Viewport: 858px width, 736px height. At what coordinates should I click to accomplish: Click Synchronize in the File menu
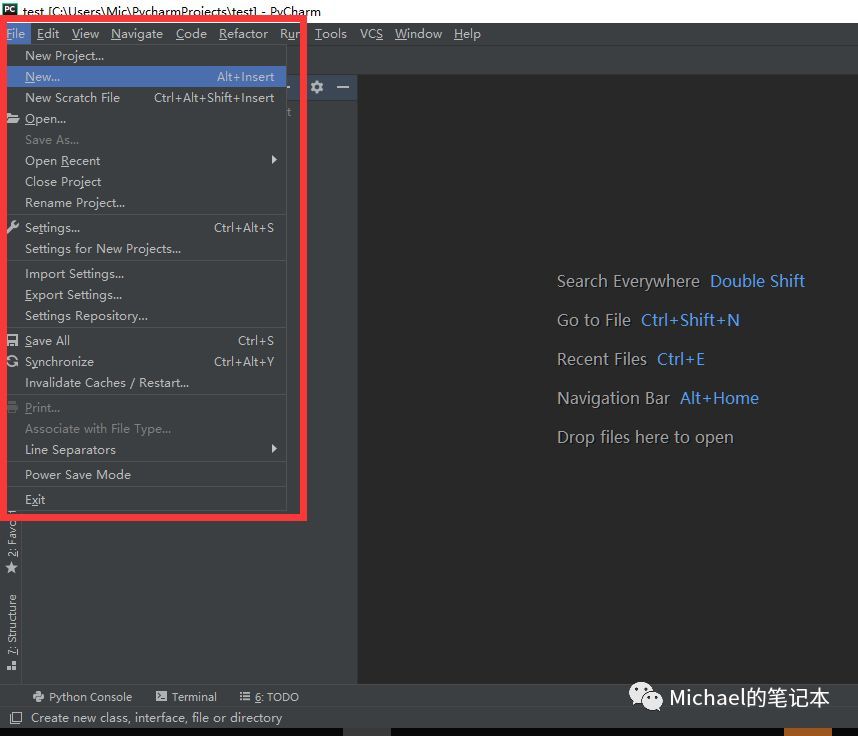(59, 362)
